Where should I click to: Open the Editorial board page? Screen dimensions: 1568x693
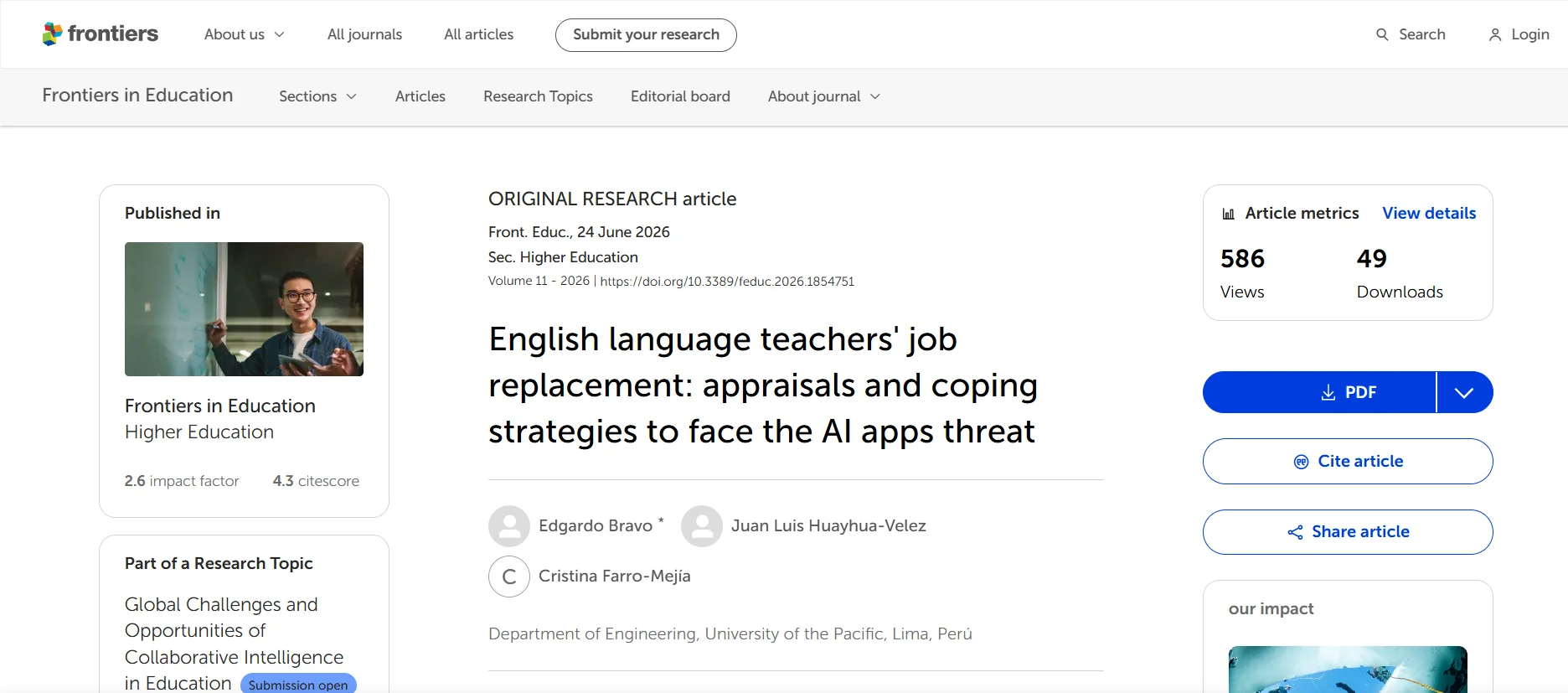pos(680,96)
